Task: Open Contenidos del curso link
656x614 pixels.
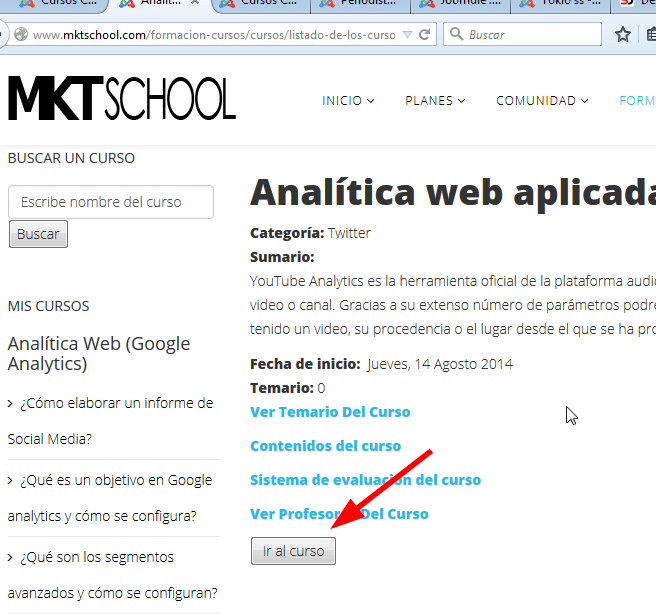Action: tap(325, 446)
